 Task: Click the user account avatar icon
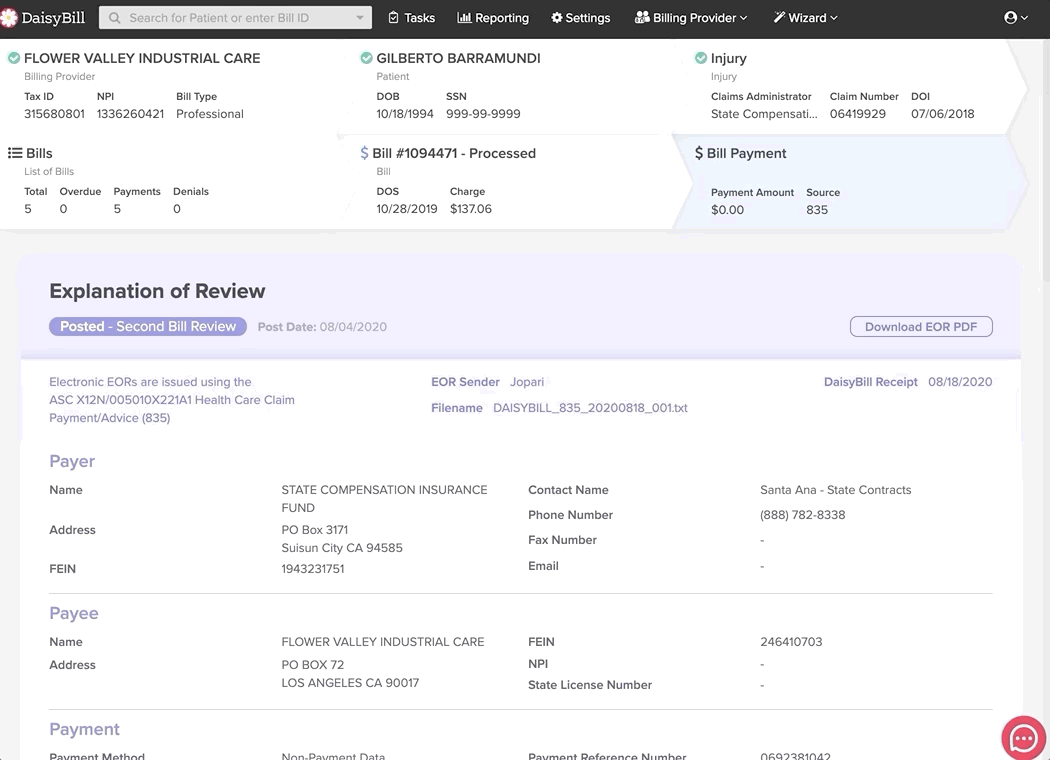point(1011,18)
